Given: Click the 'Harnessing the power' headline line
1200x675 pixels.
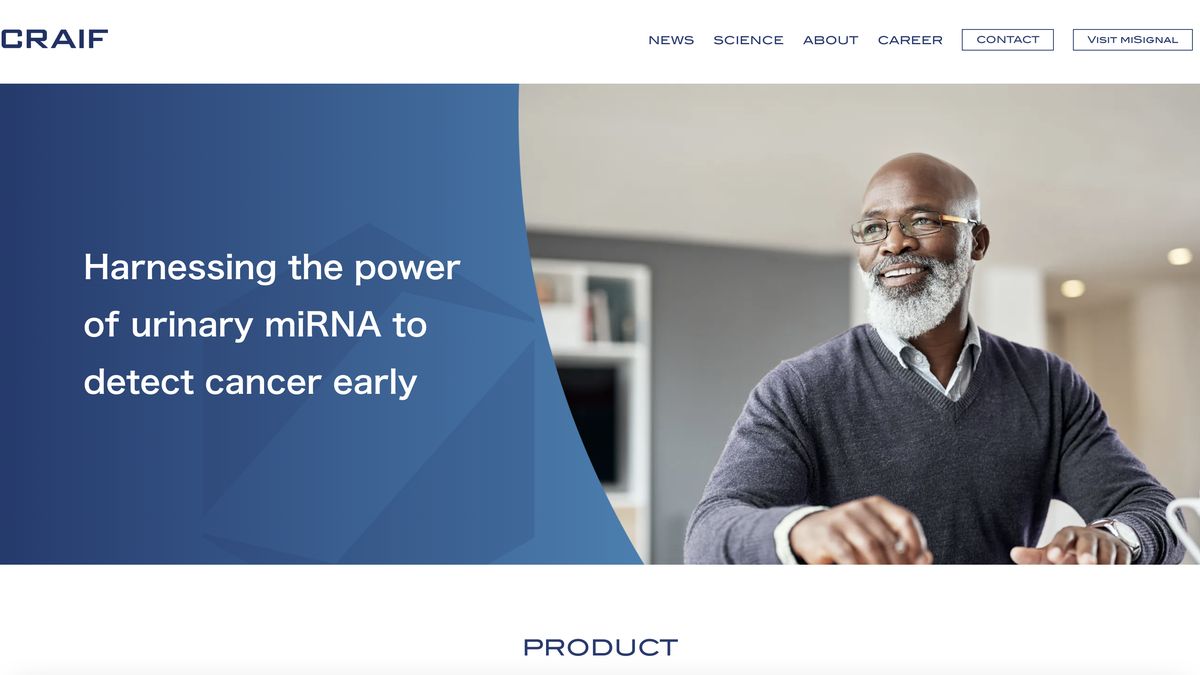Looking at the screenshot, I should click(x=272, y=267).
